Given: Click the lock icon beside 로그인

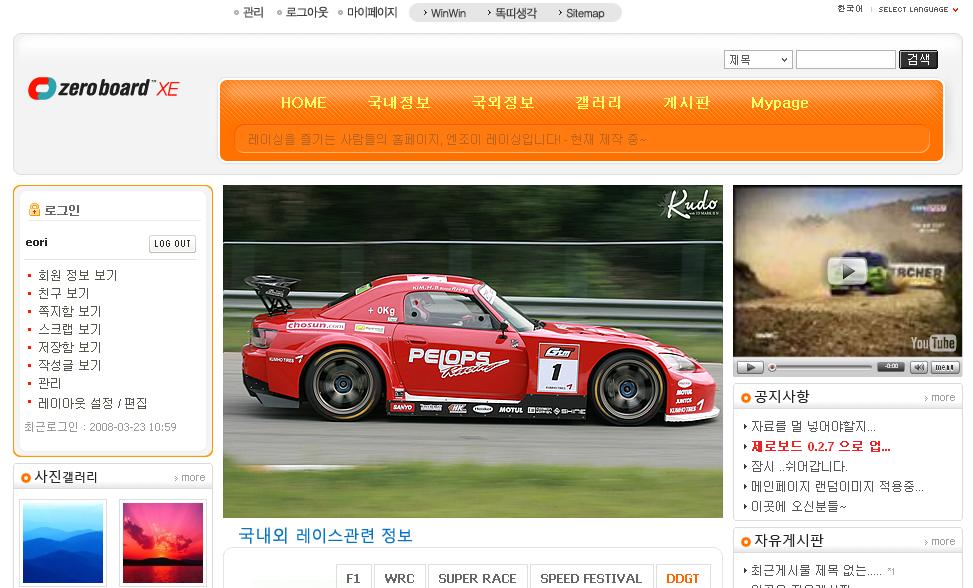Looking at the screenshot, I should coord(34,210).
